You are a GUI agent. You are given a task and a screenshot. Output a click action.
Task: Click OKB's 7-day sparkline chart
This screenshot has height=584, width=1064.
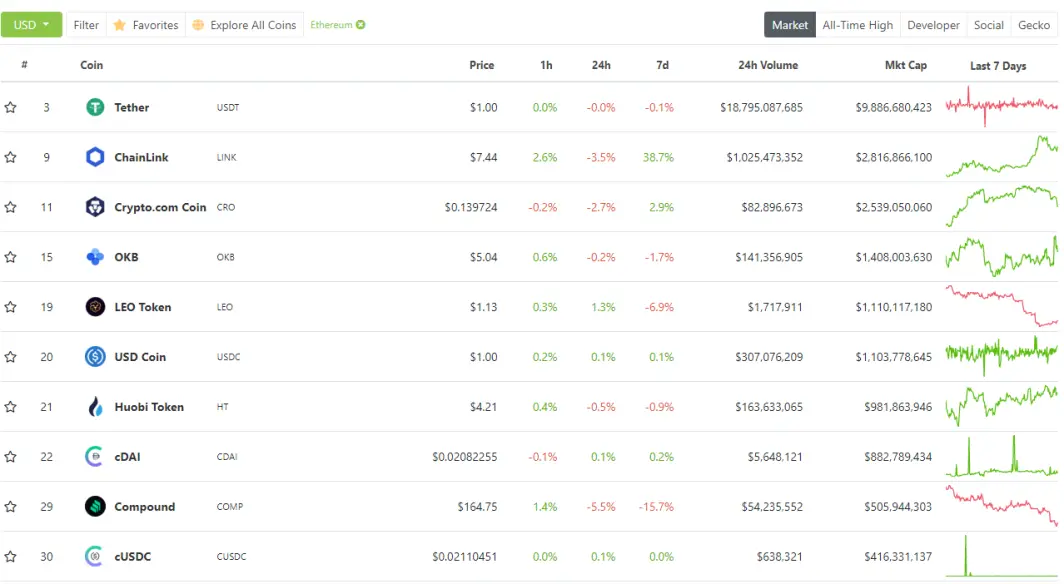1002,256
